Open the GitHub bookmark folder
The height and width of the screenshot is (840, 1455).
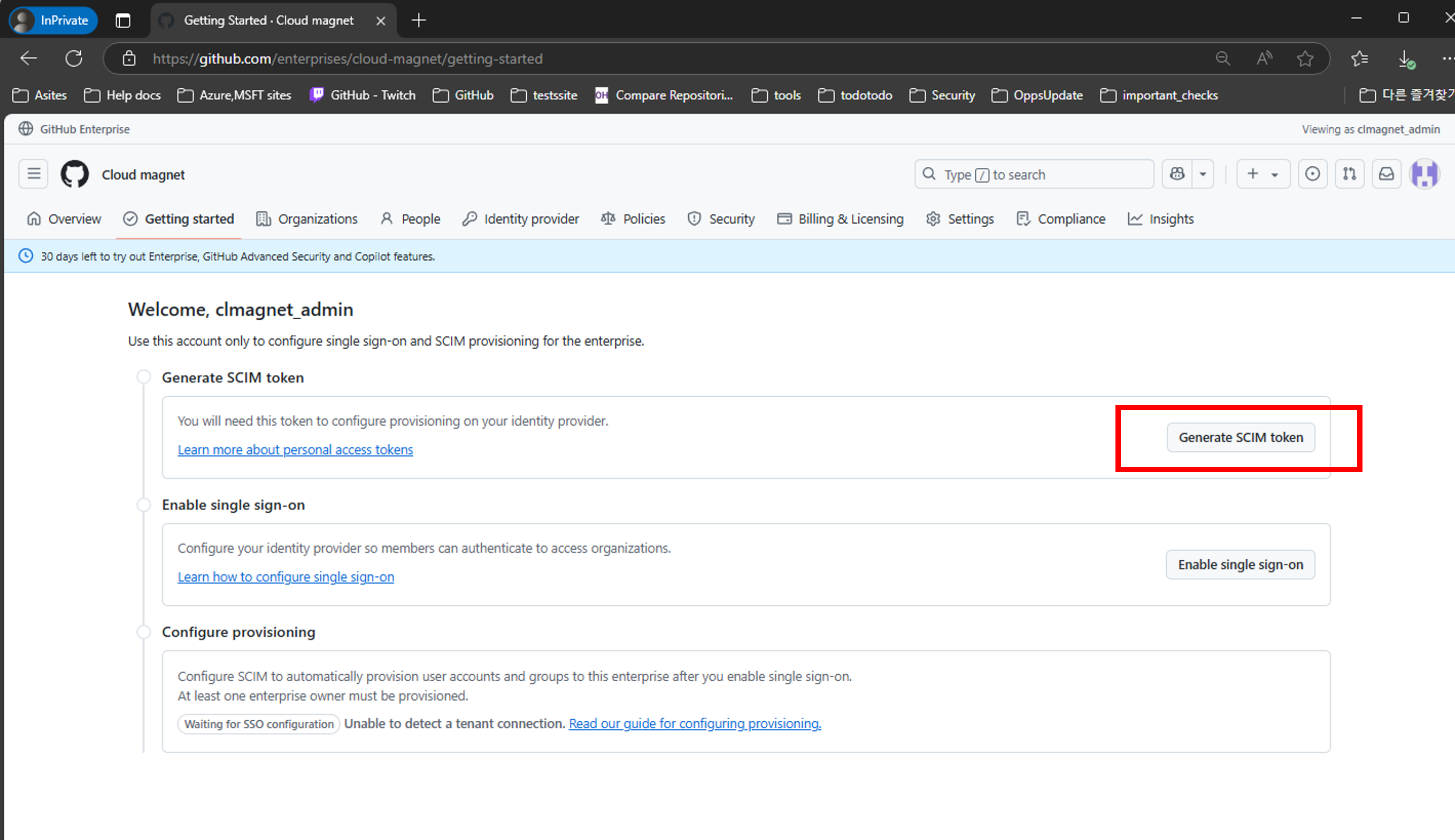pyautogui.click(x=463, y=95)
